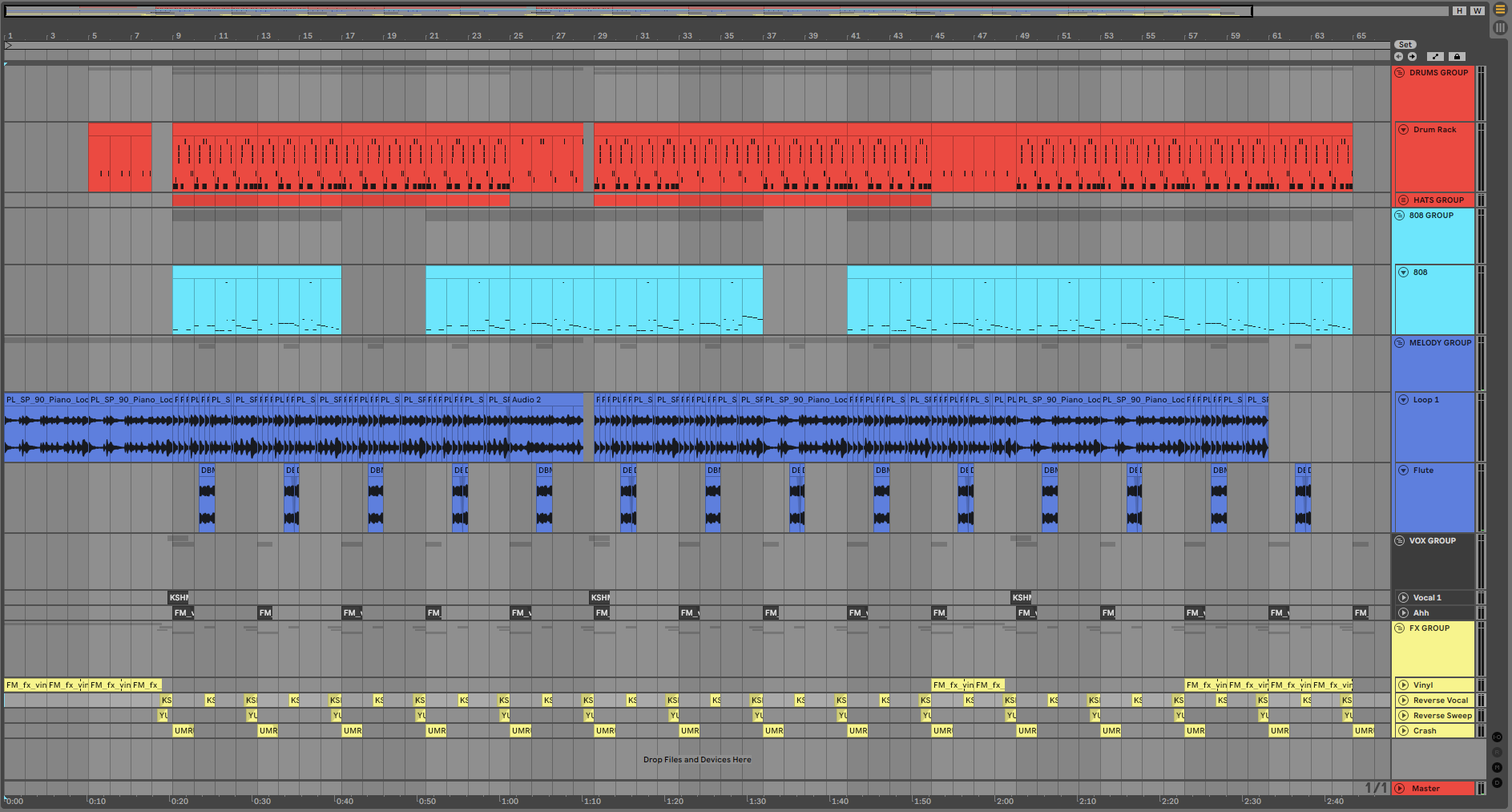Toggle Automation Mode button beside the lock

tap(1435, 56)
